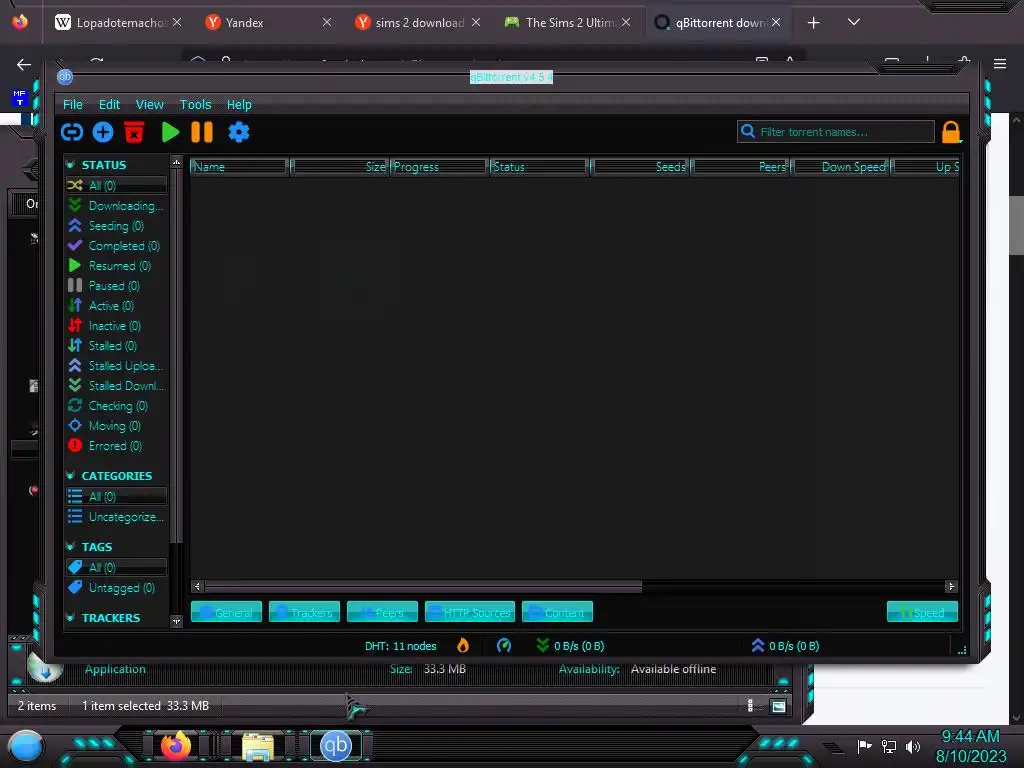Viewport: 1024px width, 768px height.
Task: Collapse the STATUS section
Action: click(x=71, y=165)
